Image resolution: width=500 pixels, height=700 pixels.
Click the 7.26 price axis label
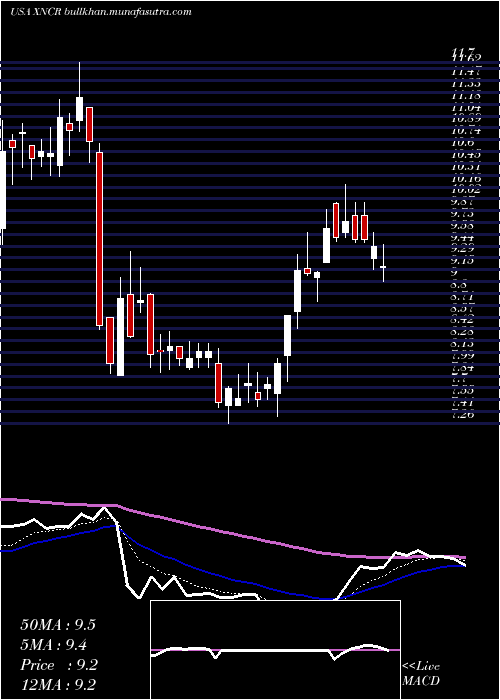463,415
